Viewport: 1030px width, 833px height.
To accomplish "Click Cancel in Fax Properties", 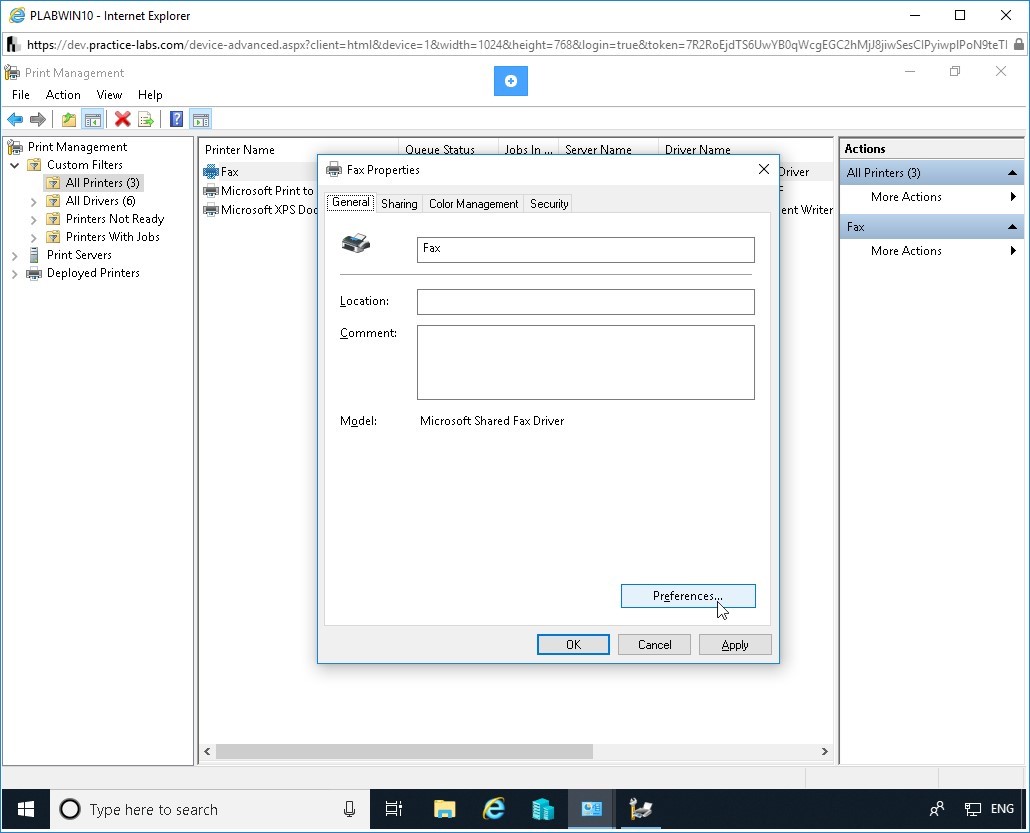I will [x=654, y=644].
